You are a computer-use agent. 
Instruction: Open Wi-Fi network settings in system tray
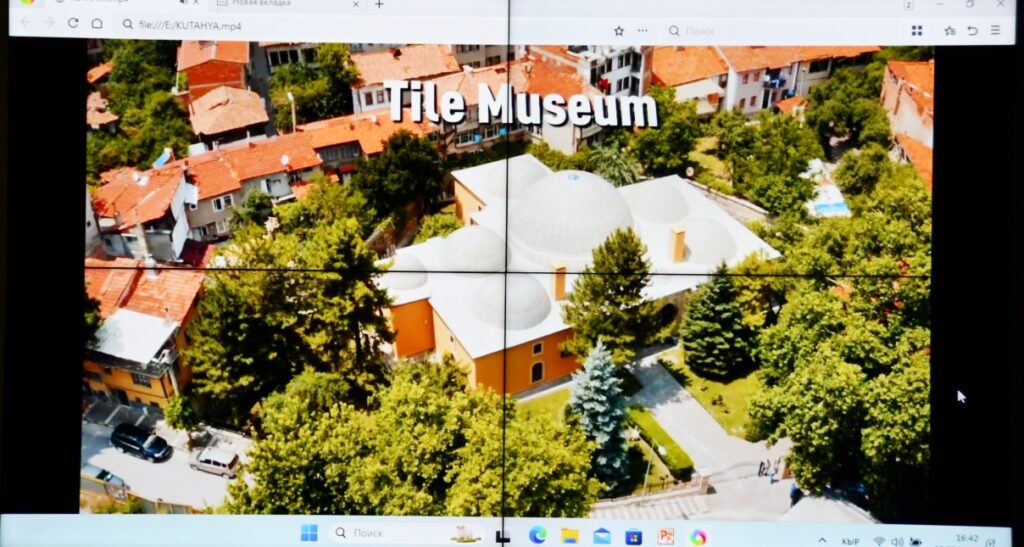(x=879, y=541)
